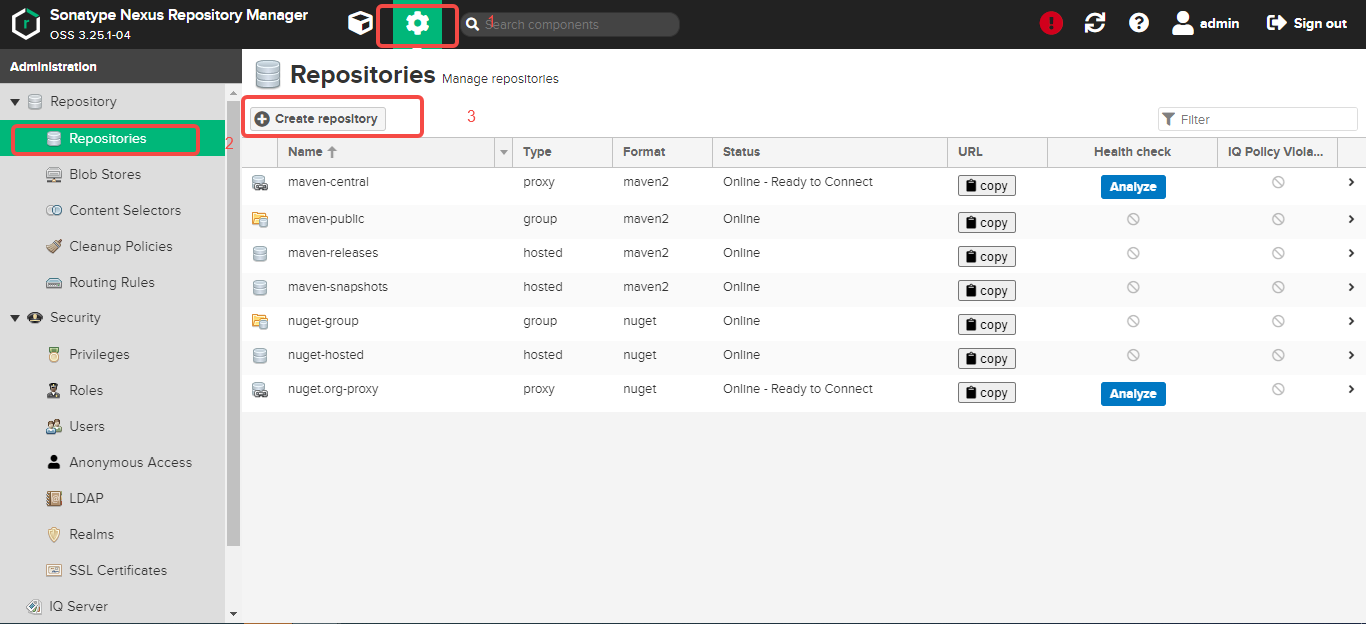Sort by Status column header

pos(829,152)
